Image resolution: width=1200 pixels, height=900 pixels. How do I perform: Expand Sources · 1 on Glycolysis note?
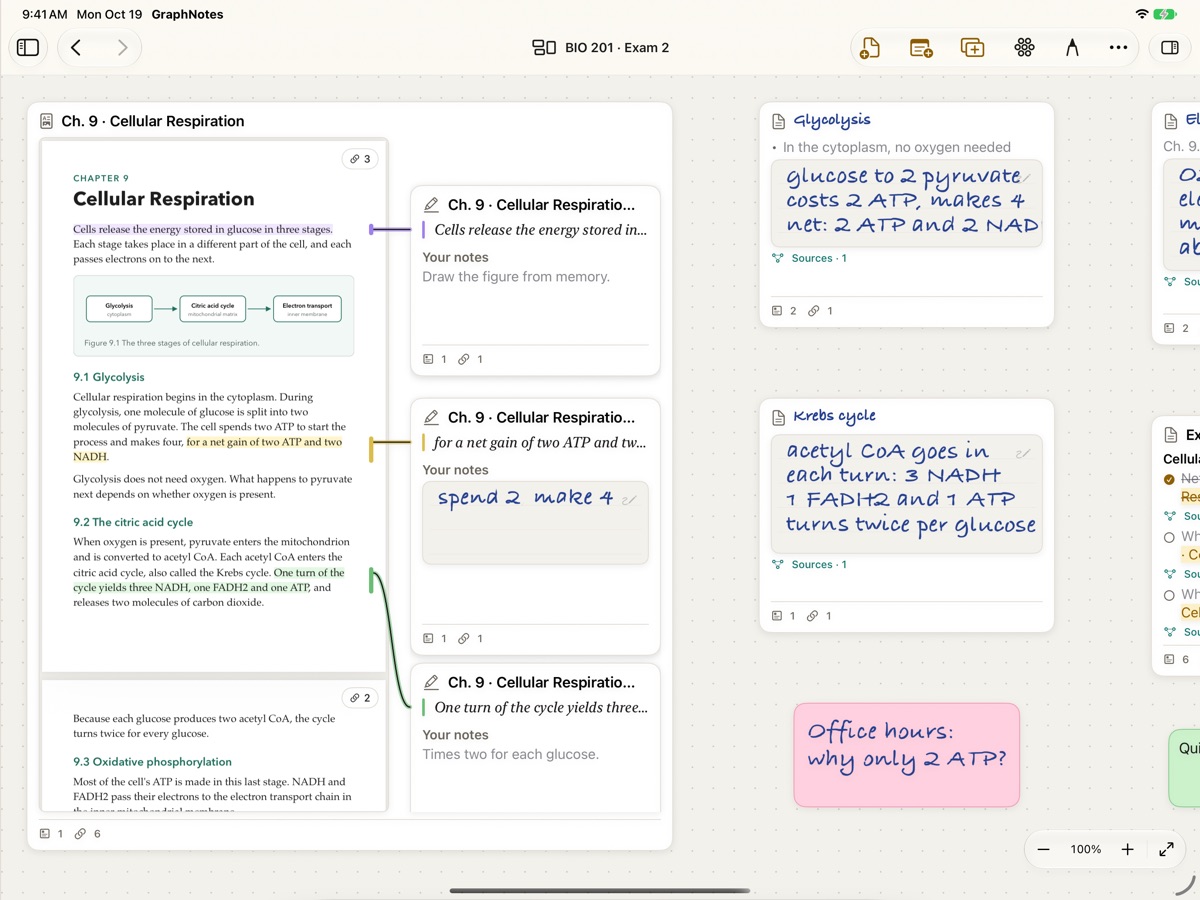pyautogui.click(x=810, y=258)
